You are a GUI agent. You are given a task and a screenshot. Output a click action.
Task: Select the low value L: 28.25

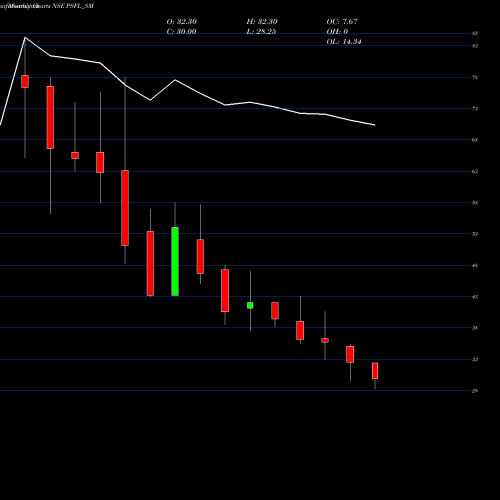pyautogui.click(x=261, y=32)
